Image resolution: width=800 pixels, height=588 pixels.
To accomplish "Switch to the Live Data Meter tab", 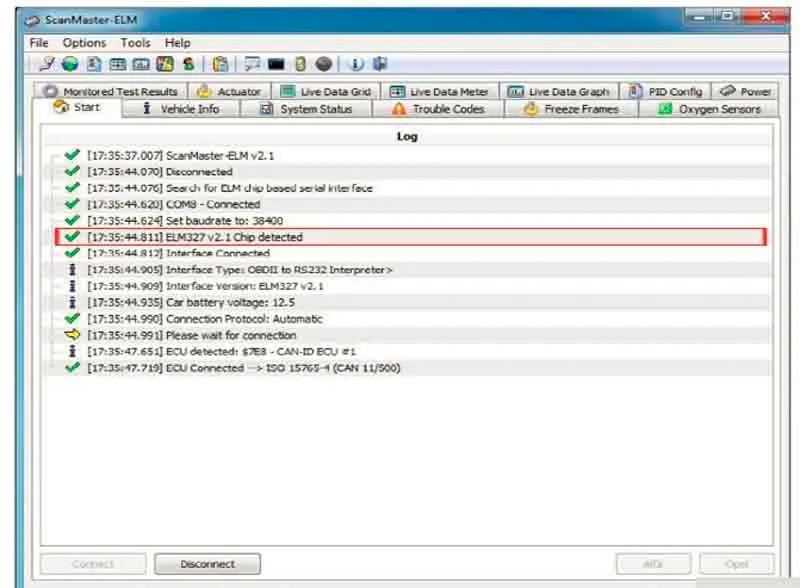I will (440, 91).
